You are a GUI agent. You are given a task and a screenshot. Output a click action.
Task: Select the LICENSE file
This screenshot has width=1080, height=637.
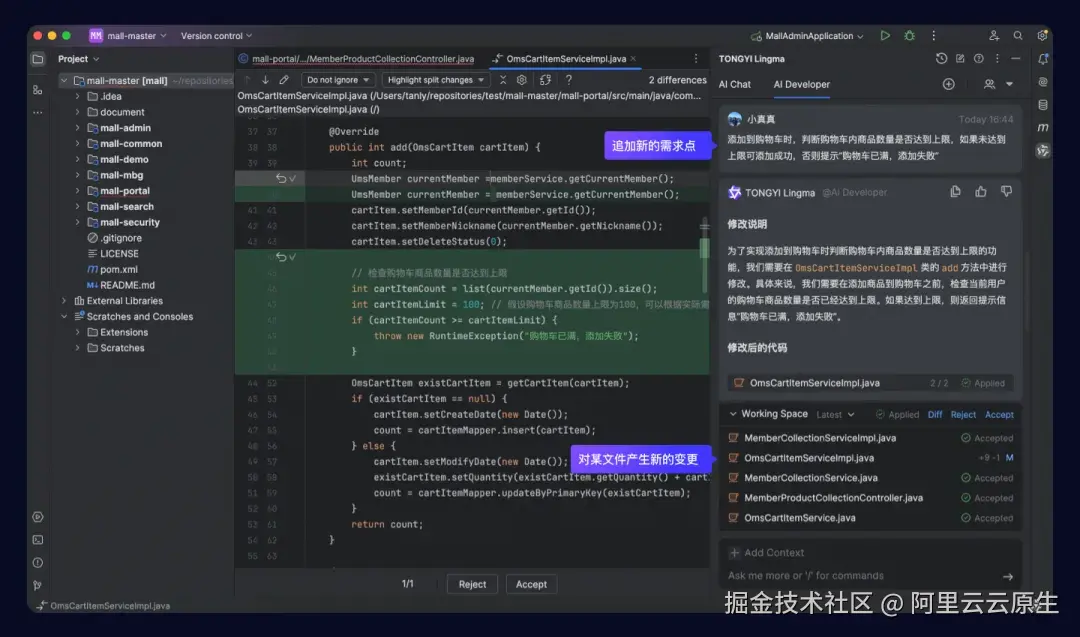(118, 253)
